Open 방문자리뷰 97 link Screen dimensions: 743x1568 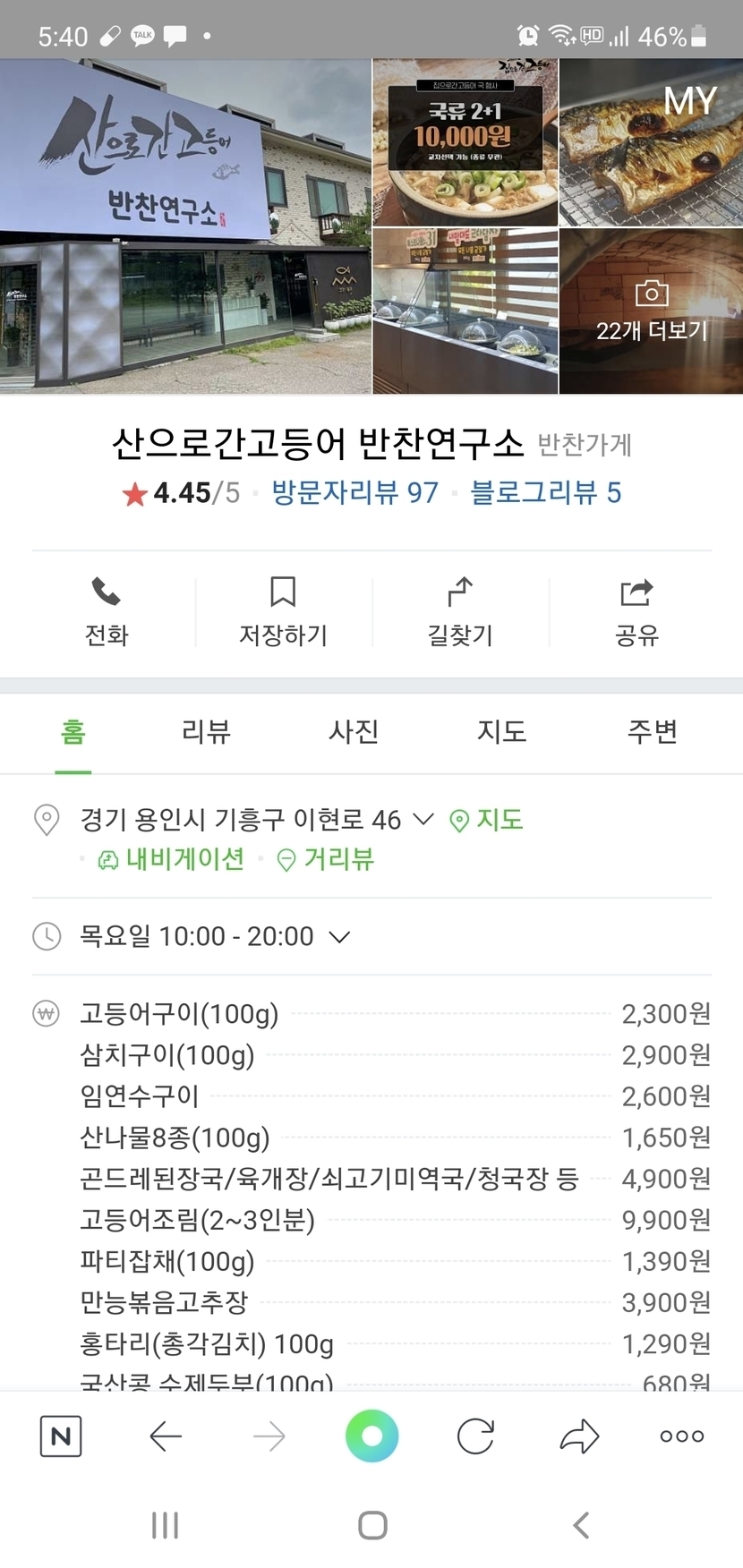click(354, 493)
